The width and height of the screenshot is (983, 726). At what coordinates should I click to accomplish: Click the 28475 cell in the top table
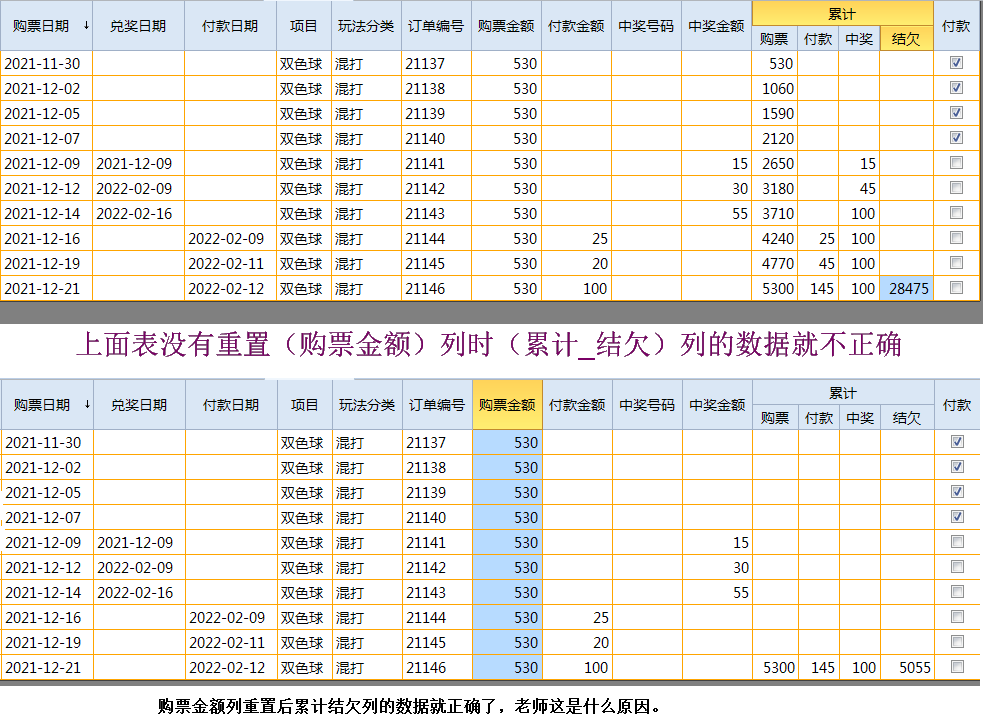click(907, 288)
